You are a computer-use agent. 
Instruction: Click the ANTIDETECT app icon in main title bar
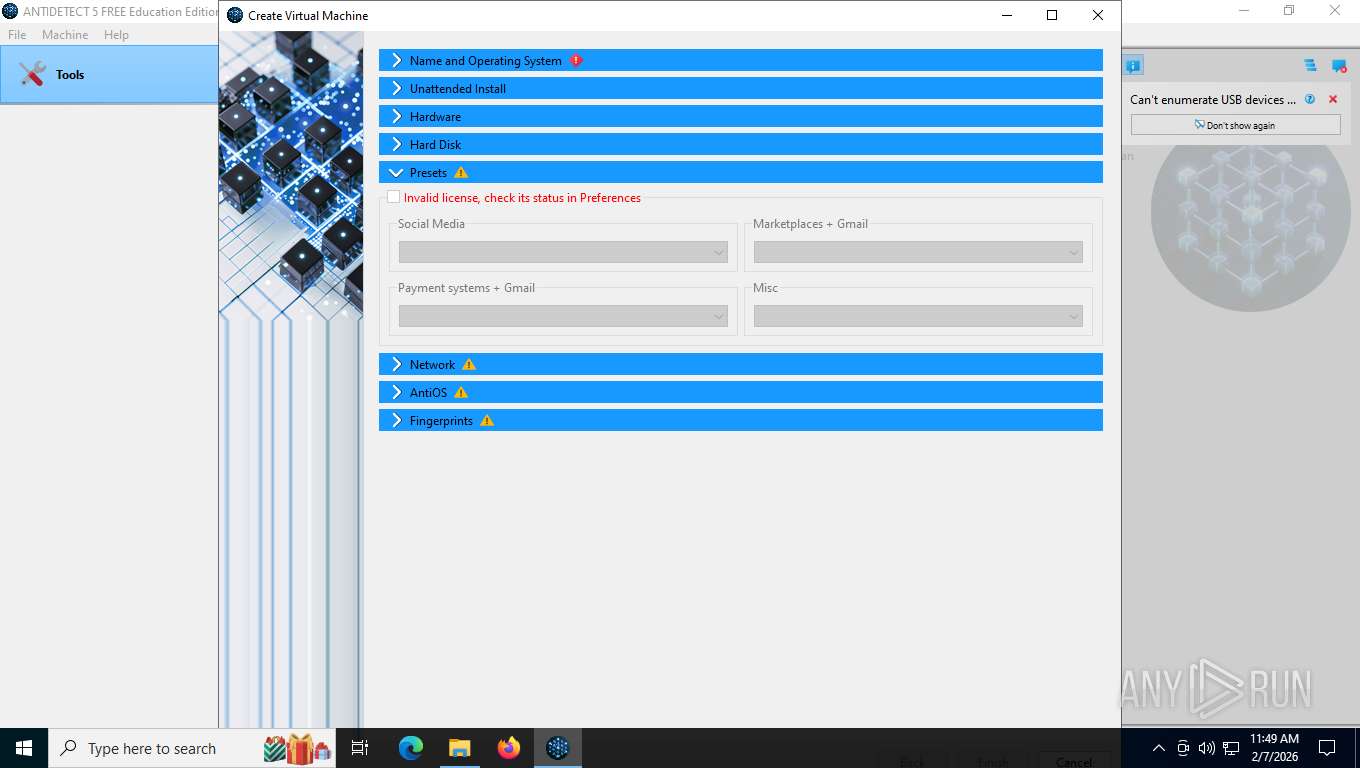click(x=10, y=11)
